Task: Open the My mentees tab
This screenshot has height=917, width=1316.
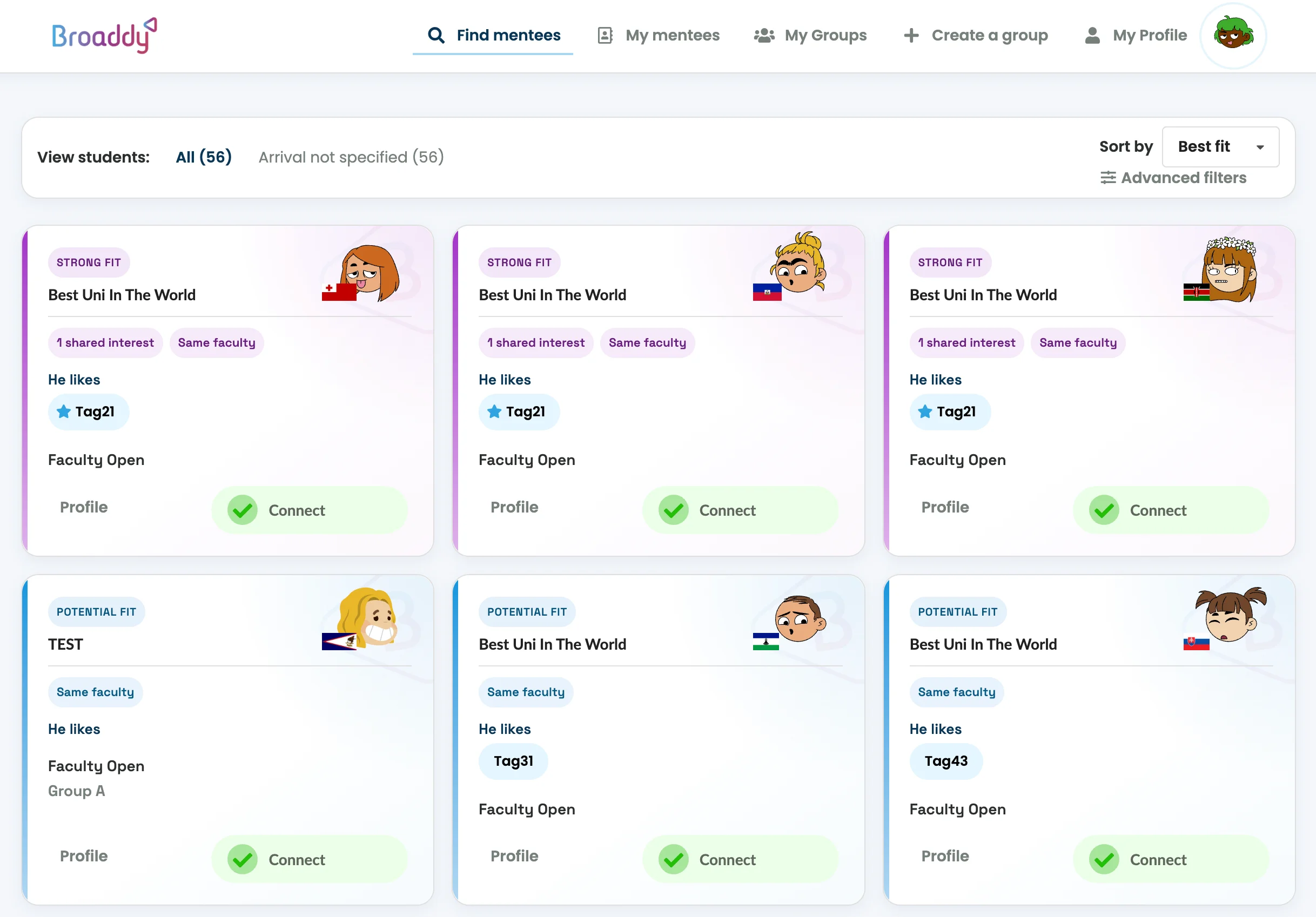Action: [659, 36]
